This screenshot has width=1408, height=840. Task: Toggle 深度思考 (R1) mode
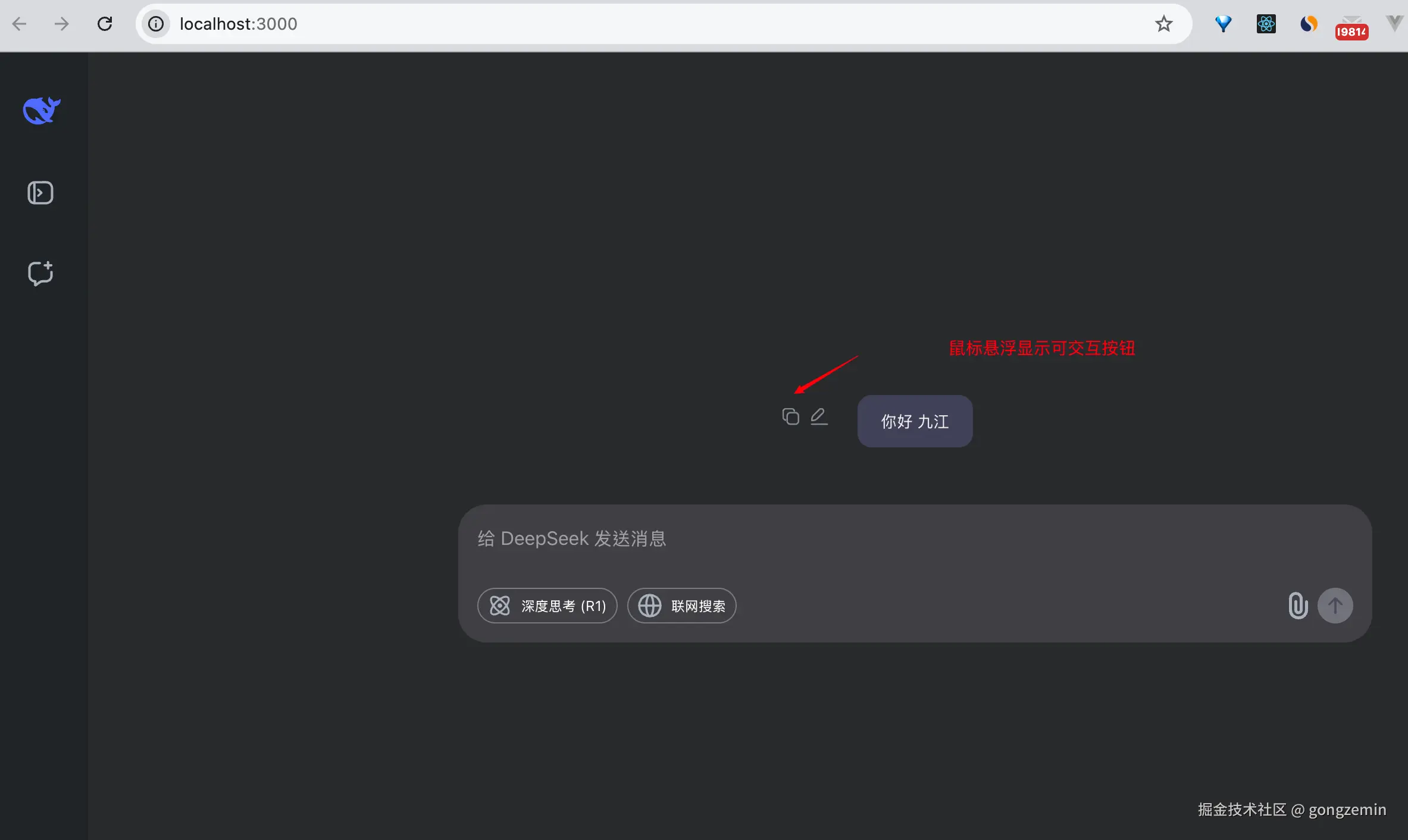tap(547, 606)
